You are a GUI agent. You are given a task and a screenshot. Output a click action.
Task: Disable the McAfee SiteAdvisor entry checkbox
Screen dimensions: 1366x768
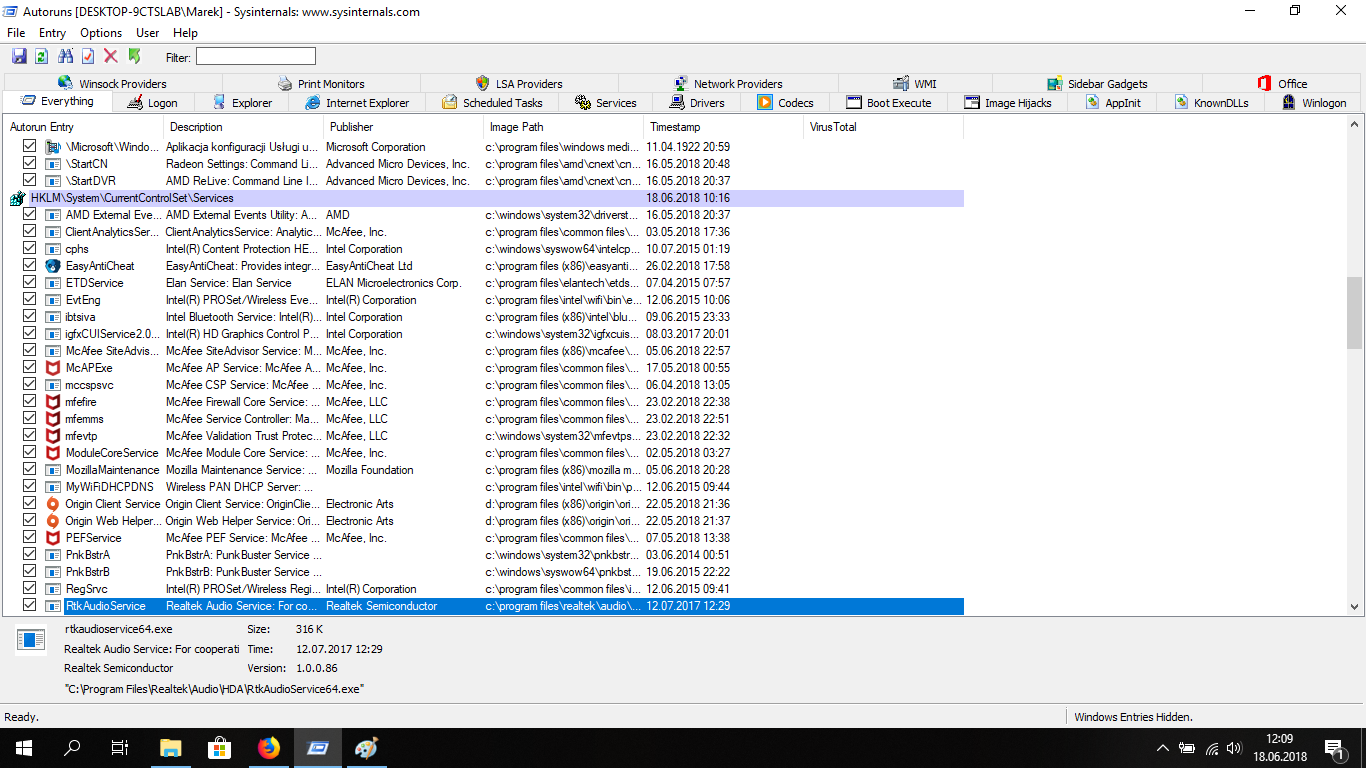(x=30, y=351)
